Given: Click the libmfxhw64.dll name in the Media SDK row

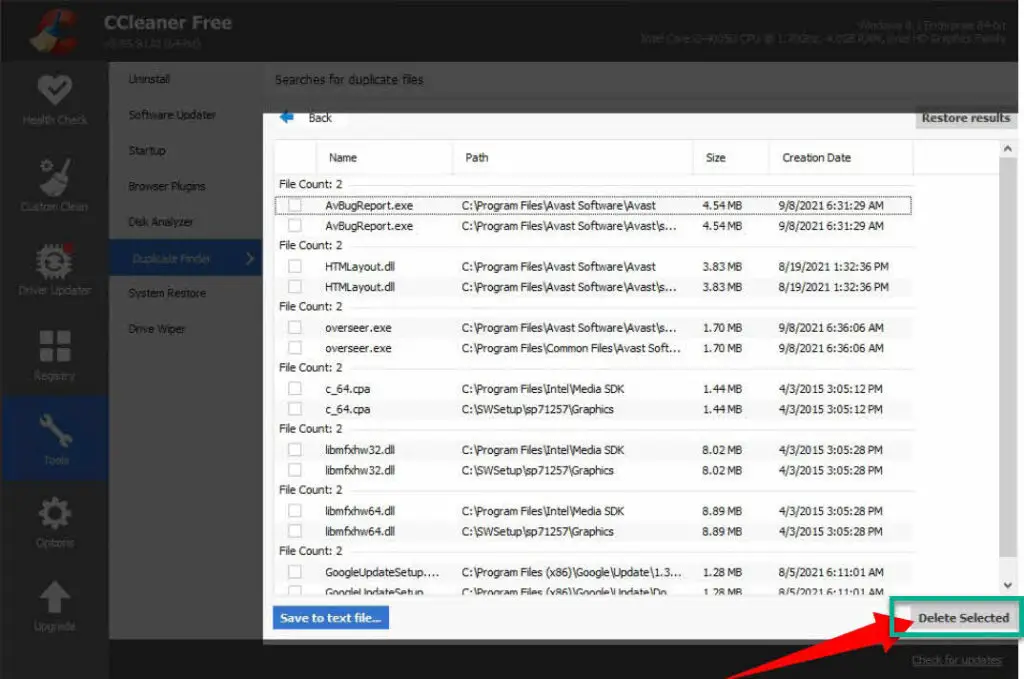Looking at the screenshot, I should tap(360, 511).
